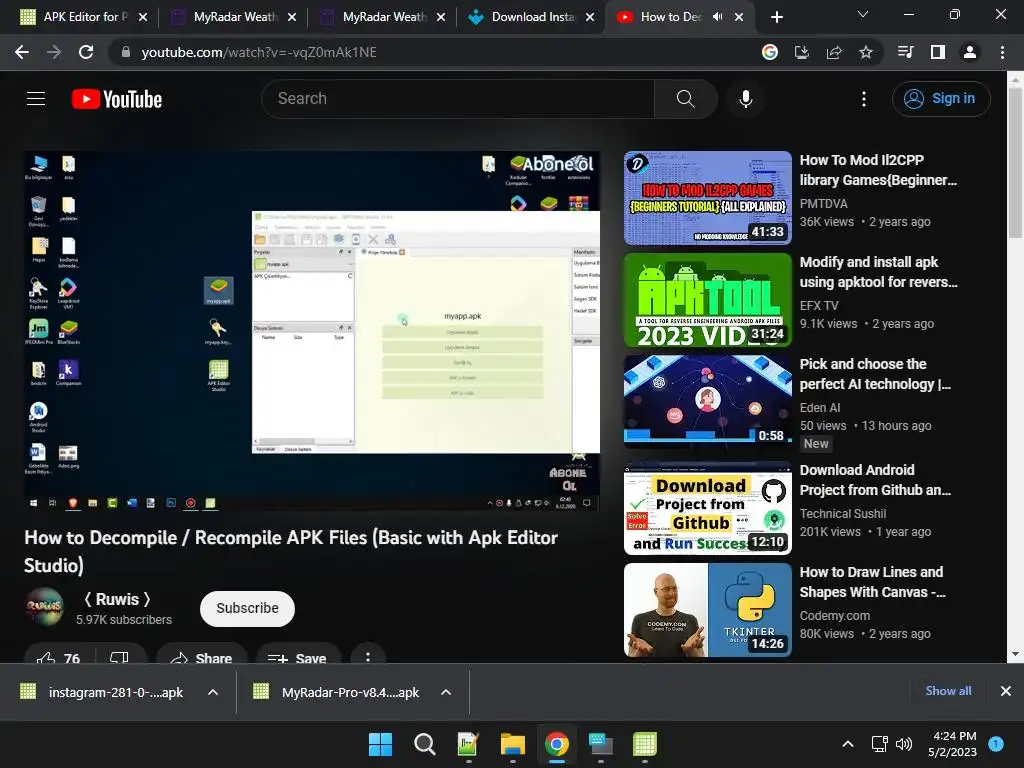
Task: Close the Download Instagram tab
Action: point(590,17)
